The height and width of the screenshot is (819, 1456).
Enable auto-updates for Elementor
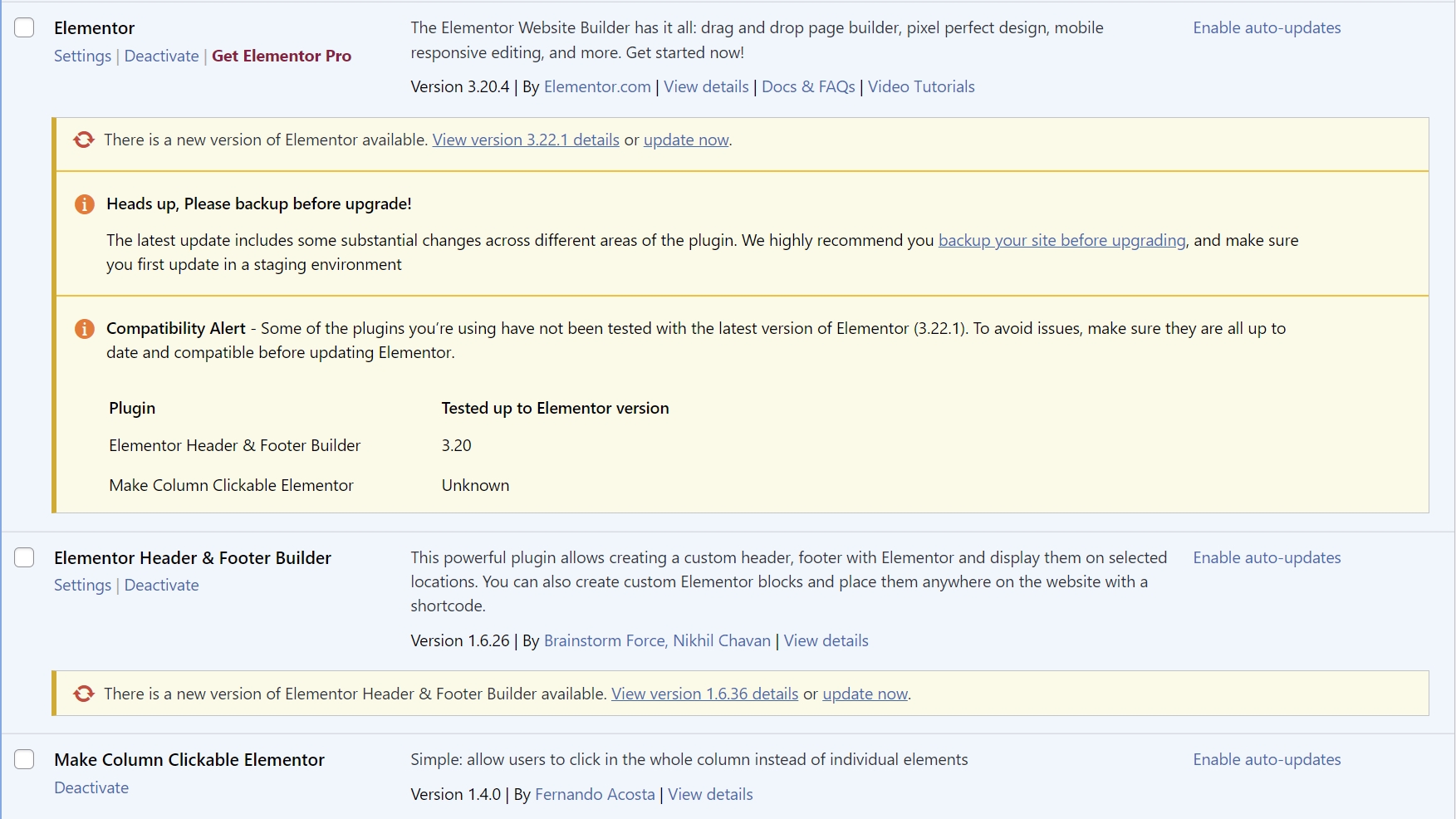(1267, 28)
